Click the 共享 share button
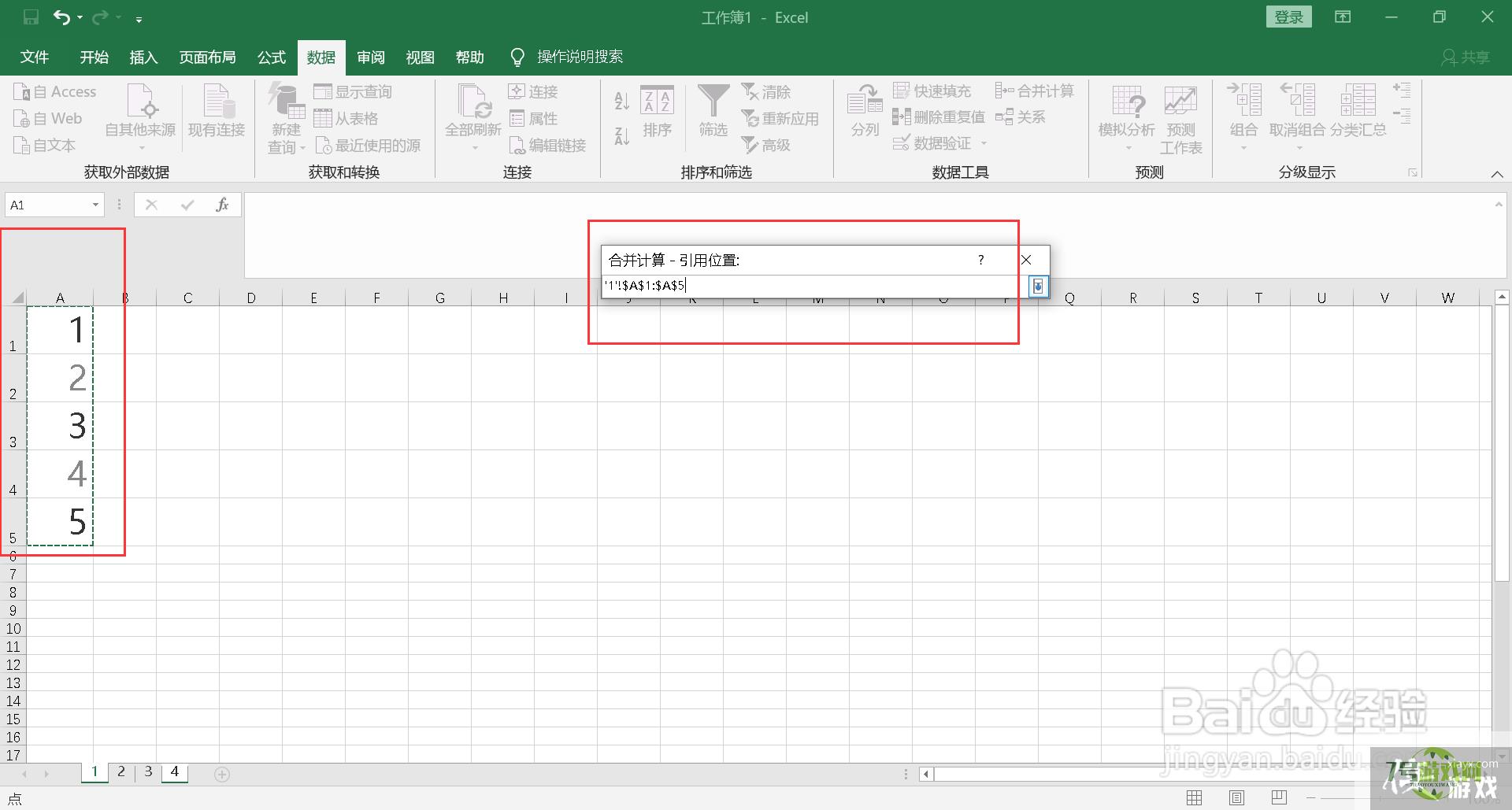Viewport: 1512px width, 810px height. [1466, 57]
